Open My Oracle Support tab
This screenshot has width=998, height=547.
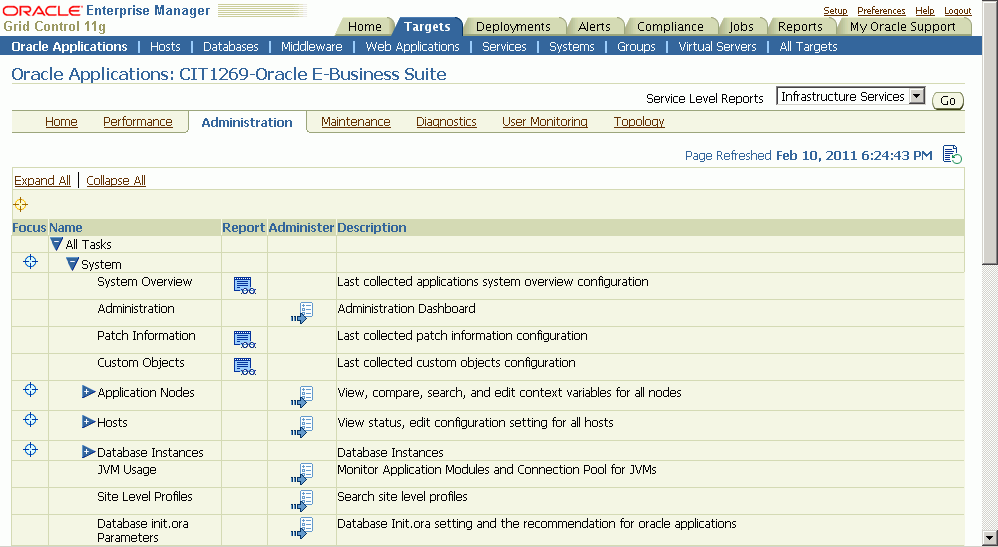click(903, 27)
